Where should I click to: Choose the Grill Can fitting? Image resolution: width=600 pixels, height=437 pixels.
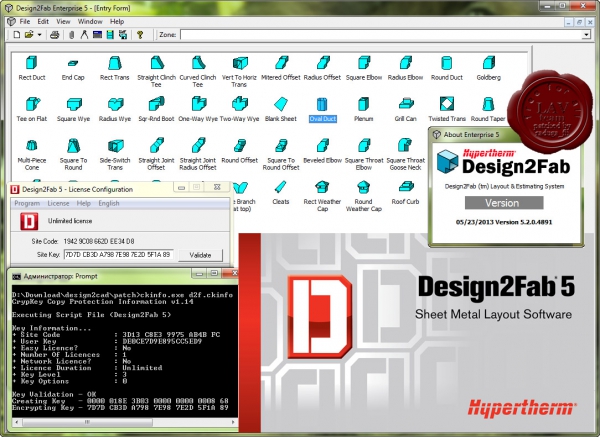click(406, 104)
